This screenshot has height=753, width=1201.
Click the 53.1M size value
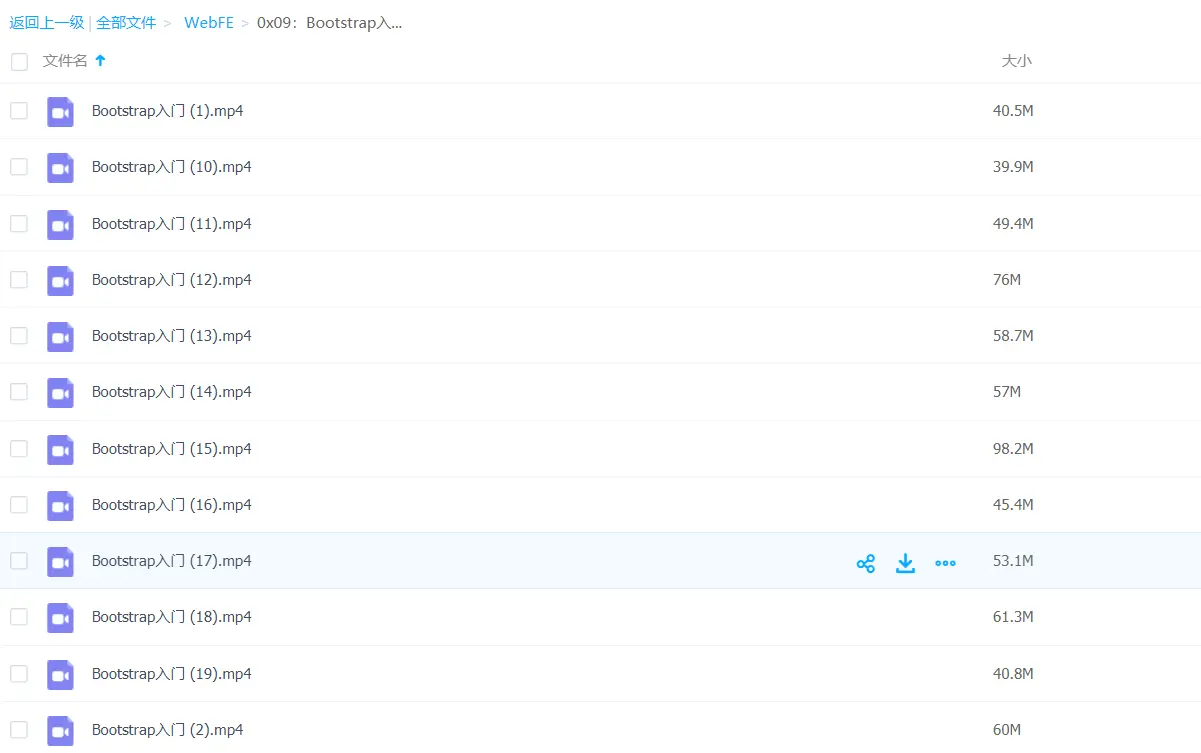(1013, 561)
